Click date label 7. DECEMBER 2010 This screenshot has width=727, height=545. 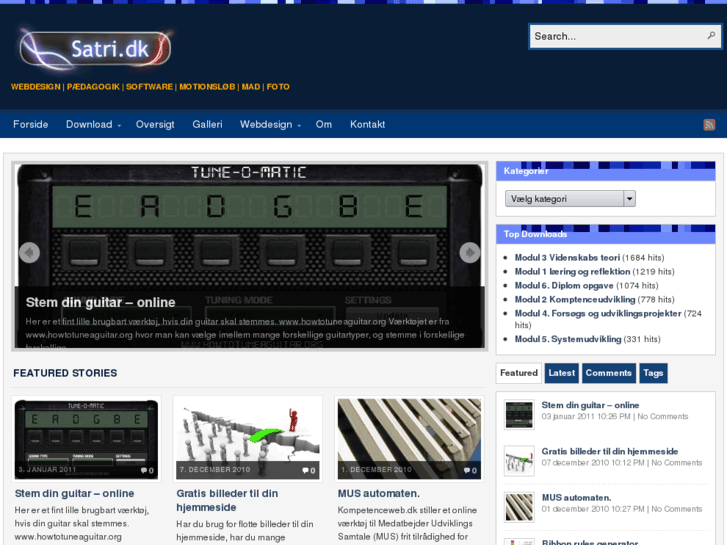pyautogui.click(x=215, y=470)
